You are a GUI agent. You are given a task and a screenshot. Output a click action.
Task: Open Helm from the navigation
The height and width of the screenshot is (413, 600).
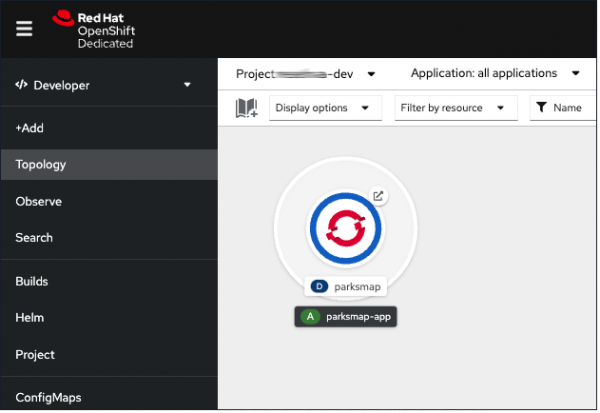coord(30,318)
